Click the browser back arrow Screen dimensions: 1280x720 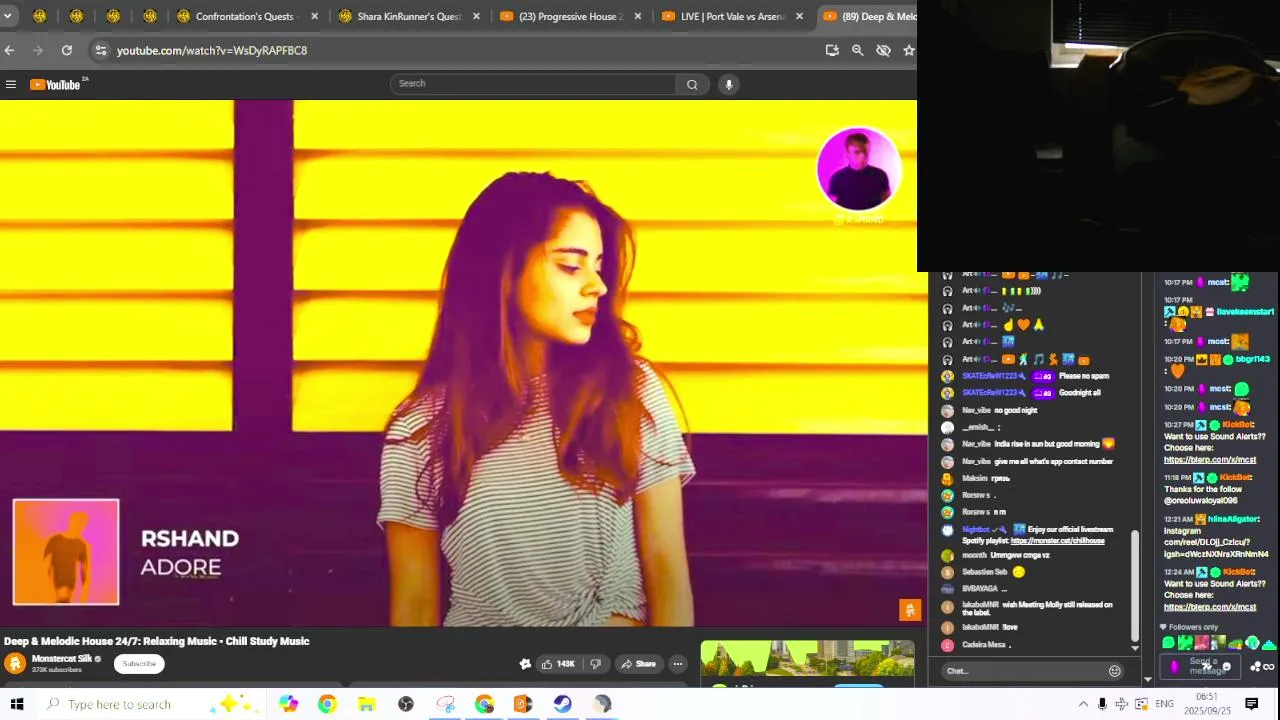[9, 50]
